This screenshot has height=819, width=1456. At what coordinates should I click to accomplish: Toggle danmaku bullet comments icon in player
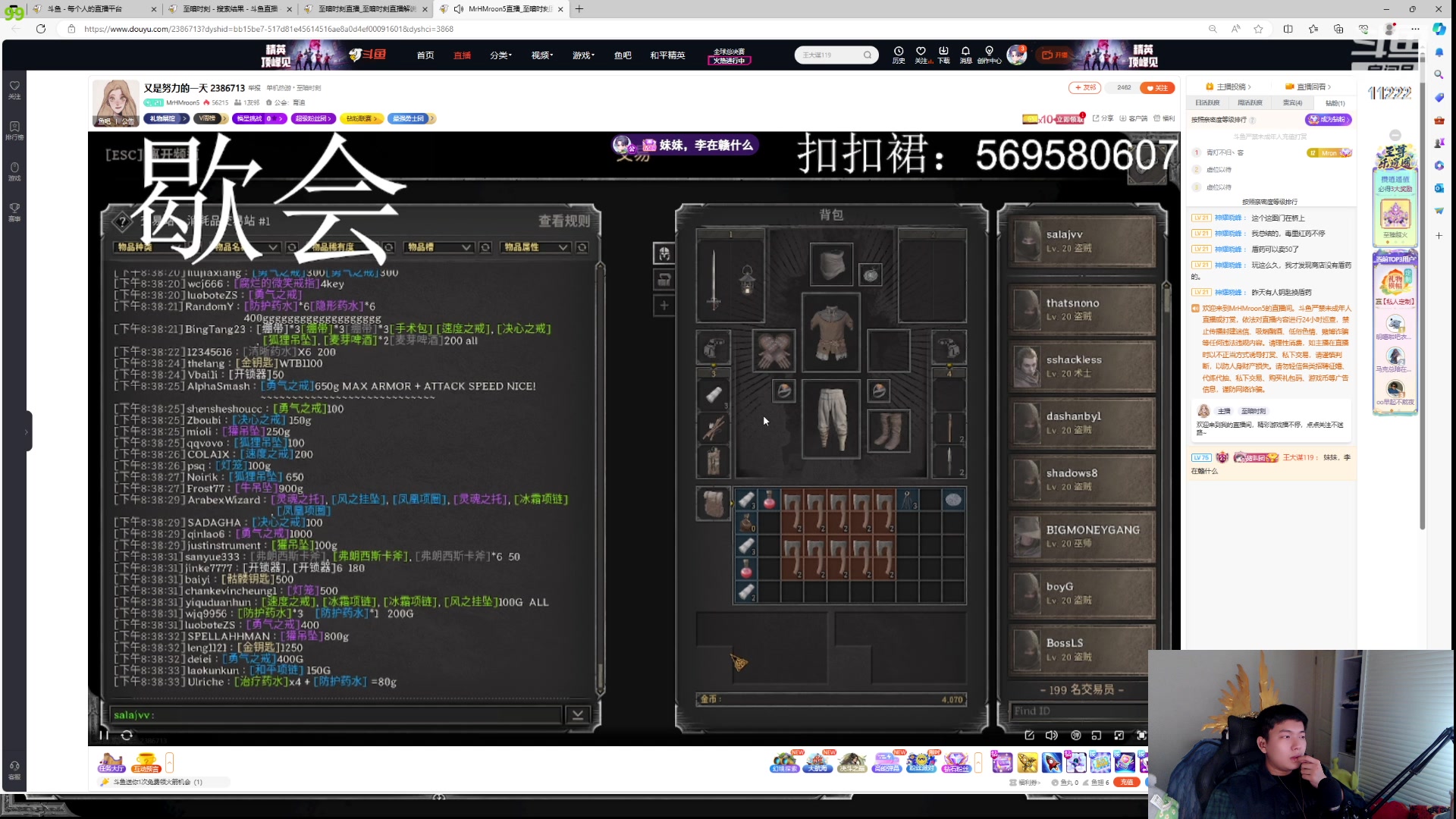(1075, 735)
